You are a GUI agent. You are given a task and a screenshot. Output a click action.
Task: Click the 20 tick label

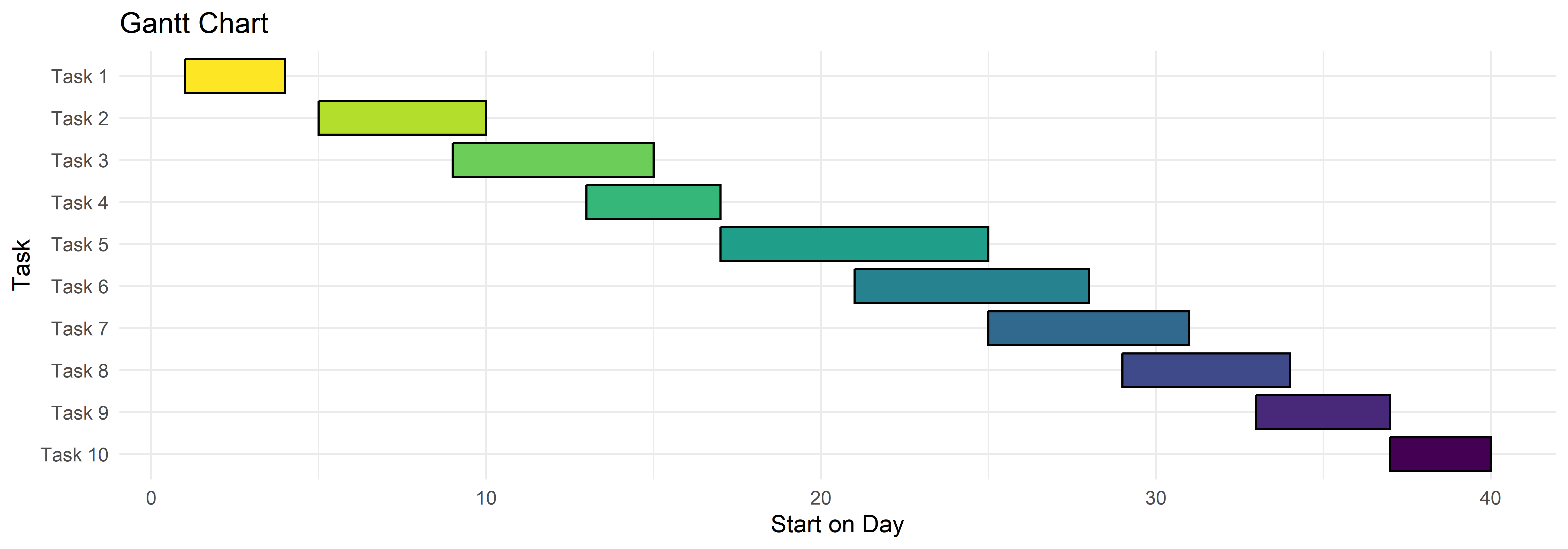[x=821, y=499]
